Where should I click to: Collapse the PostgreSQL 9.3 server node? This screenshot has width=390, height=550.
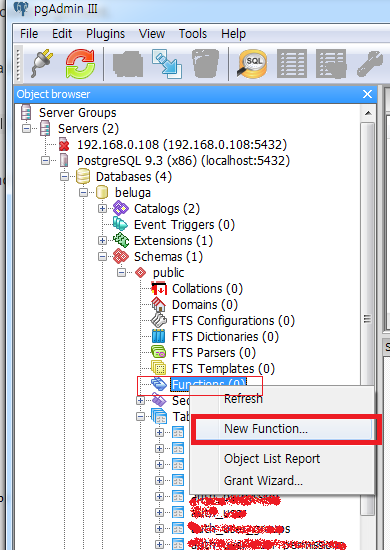click(45, 161)
